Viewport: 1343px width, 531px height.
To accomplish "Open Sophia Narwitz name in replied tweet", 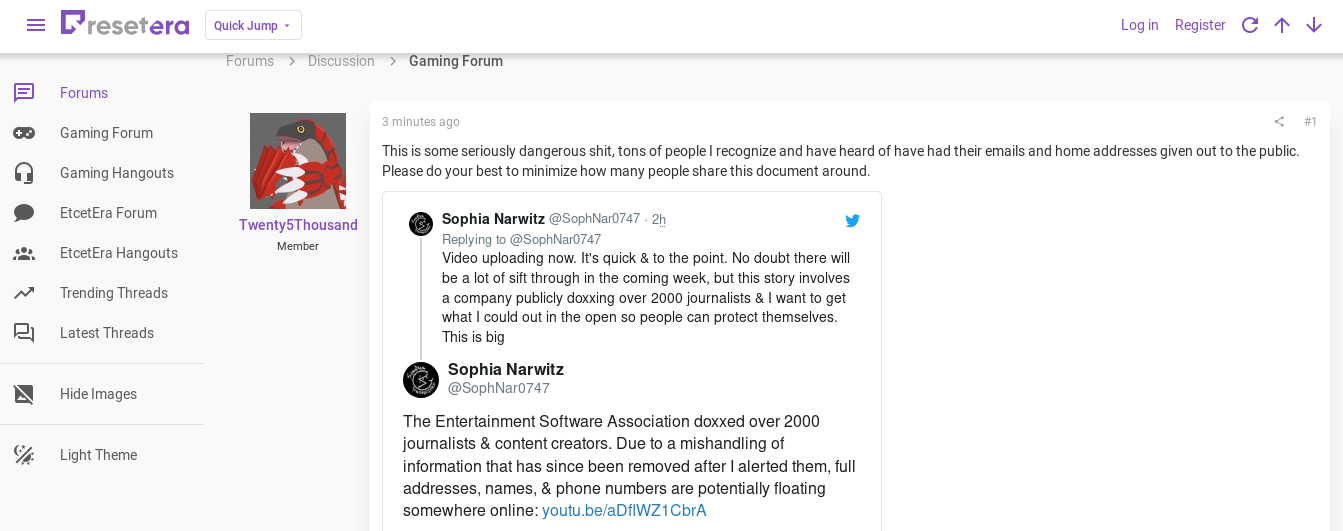I will click(x=493, y=219).
